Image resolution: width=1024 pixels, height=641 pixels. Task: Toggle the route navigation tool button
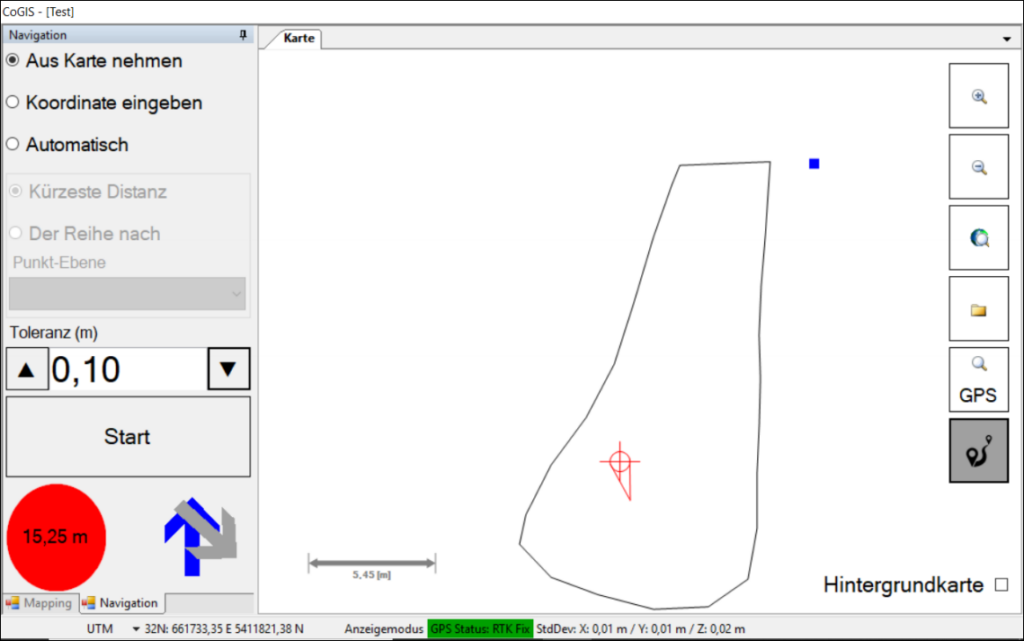[978, 451]
